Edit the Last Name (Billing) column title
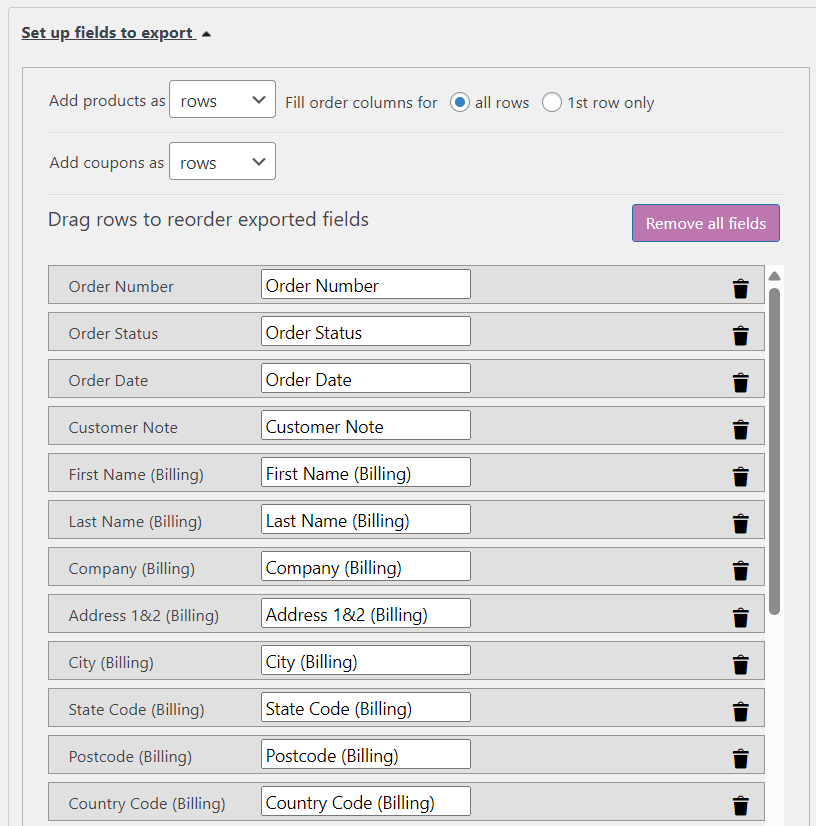816x826 pixels. 365,520
